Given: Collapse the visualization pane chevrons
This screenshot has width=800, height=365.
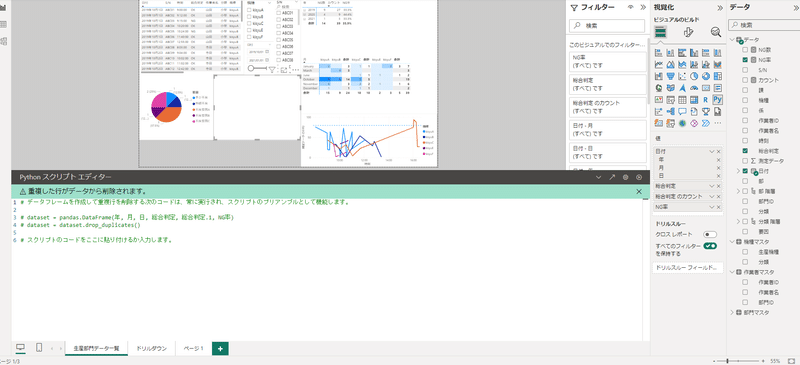Looking at the screenshot, I should point(719,8).
